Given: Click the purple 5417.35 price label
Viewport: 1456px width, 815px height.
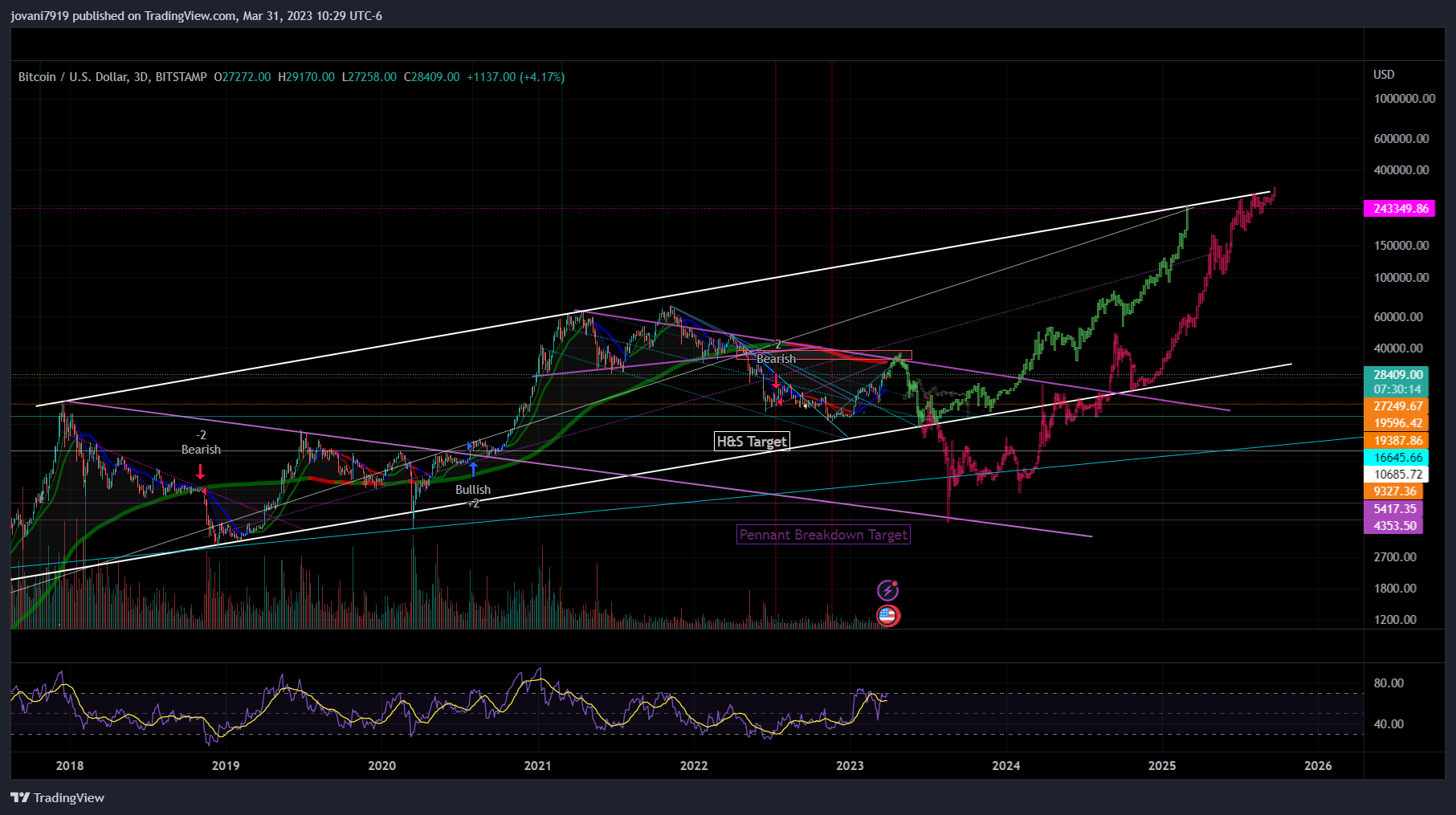Looking at the screenshot, I should (1393, 509).
